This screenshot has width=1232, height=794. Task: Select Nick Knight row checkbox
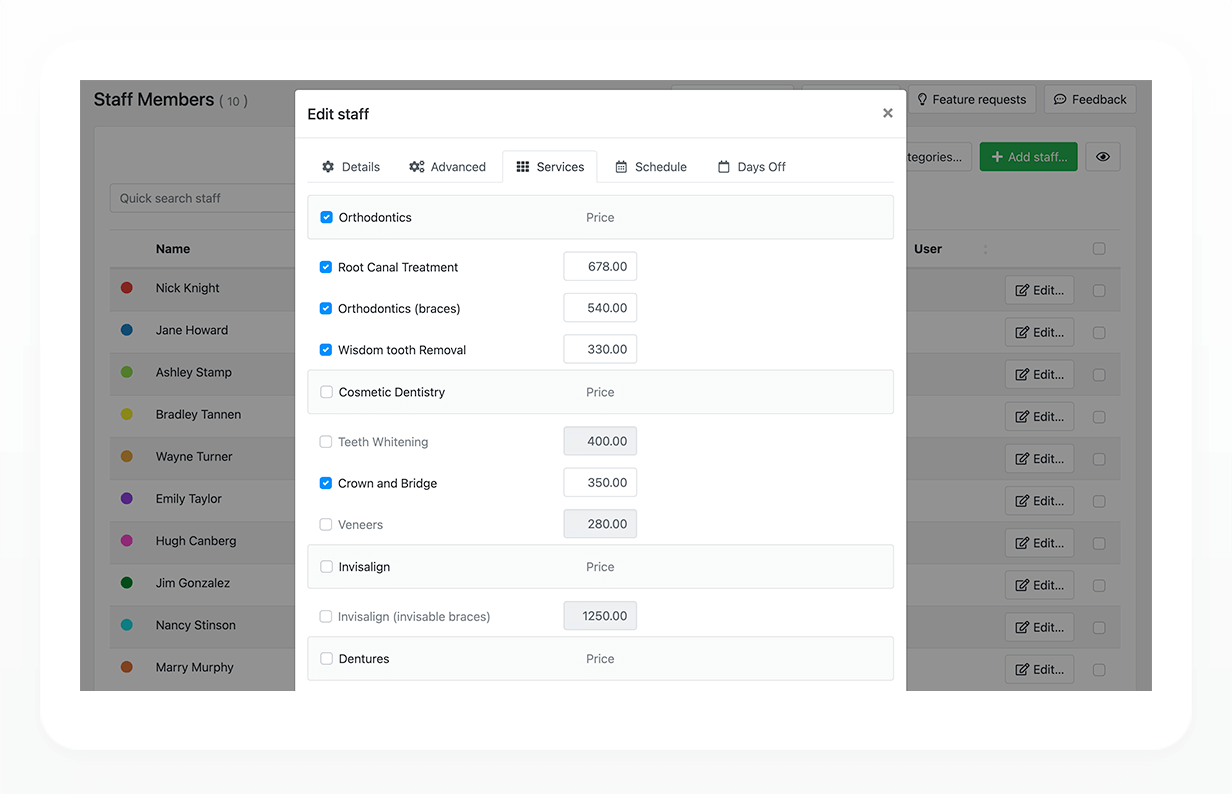[x=1099, y=291]
